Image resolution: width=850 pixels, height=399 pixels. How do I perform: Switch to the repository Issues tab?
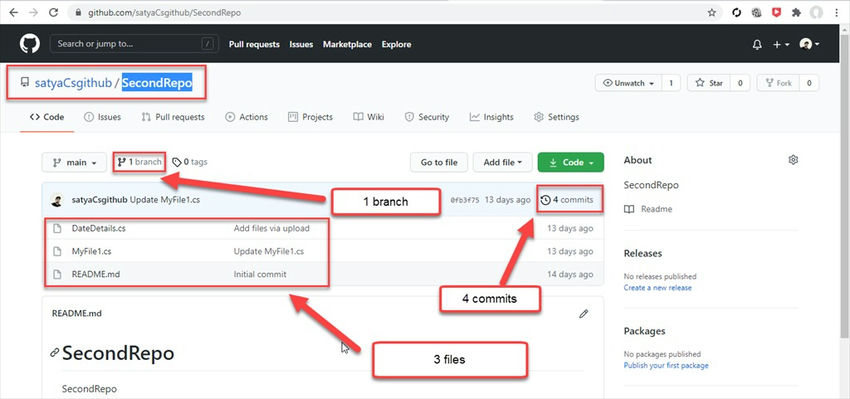102,117
